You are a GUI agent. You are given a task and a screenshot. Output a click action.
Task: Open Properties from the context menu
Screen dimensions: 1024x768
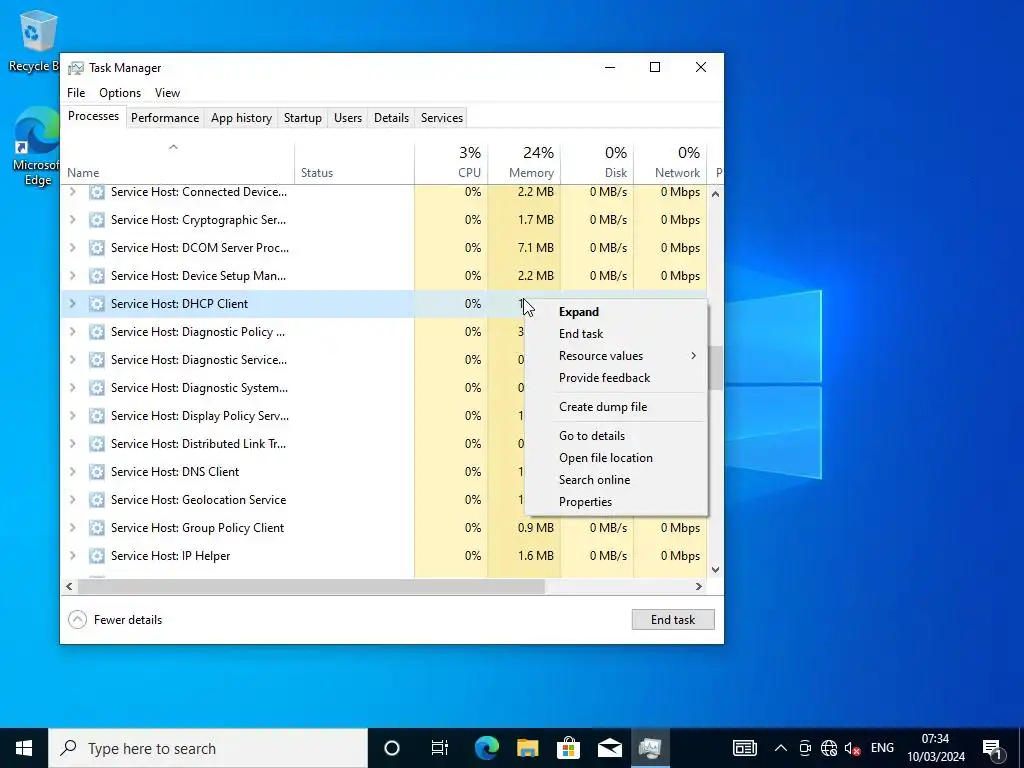[616, 502]
